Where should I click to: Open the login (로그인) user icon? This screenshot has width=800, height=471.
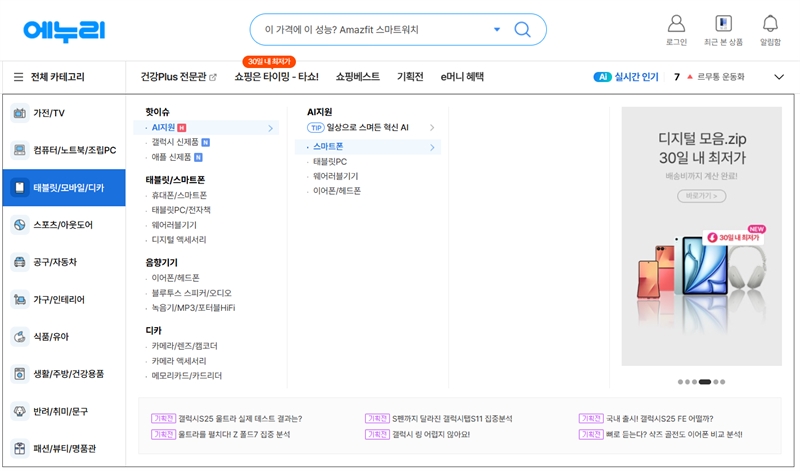tap(676, 24)
